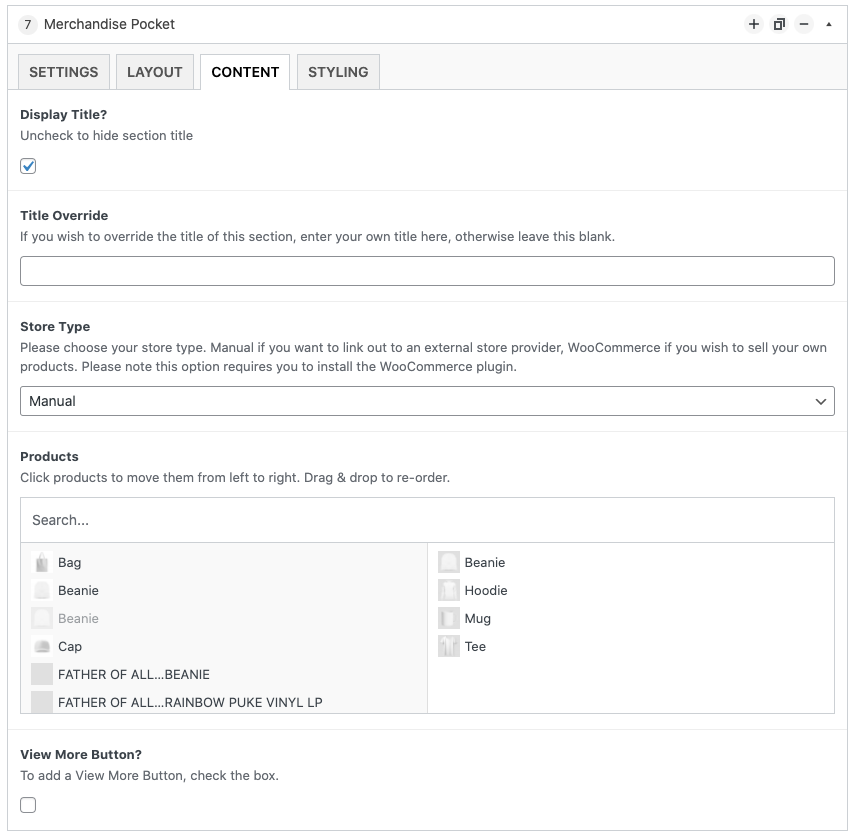Open the LAYOUT tab
This screenshot has width=855, height=838.
(x=155, y=71)
